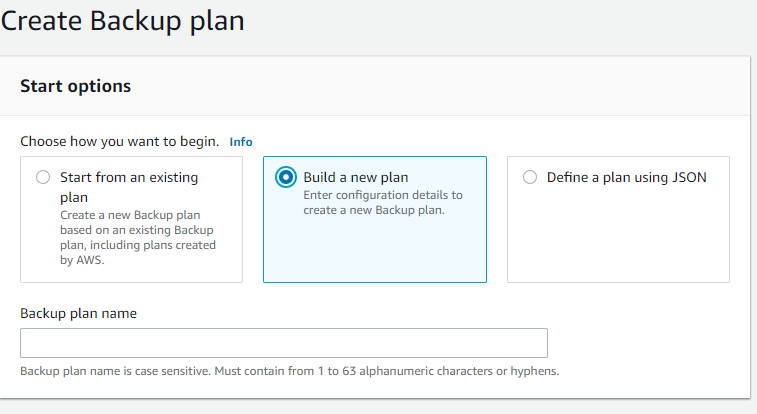Click 'create a new Backup plan.' description line
The height and width of the screenshot is (414, 757).
tap(374, 210)
